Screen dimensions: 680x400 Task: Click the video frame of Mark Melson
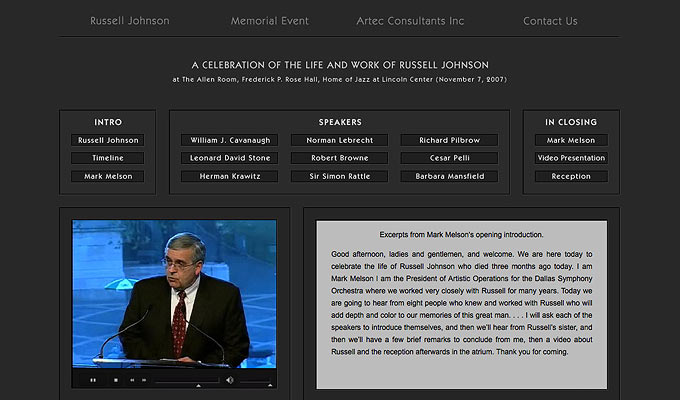(x=174, y=293)
